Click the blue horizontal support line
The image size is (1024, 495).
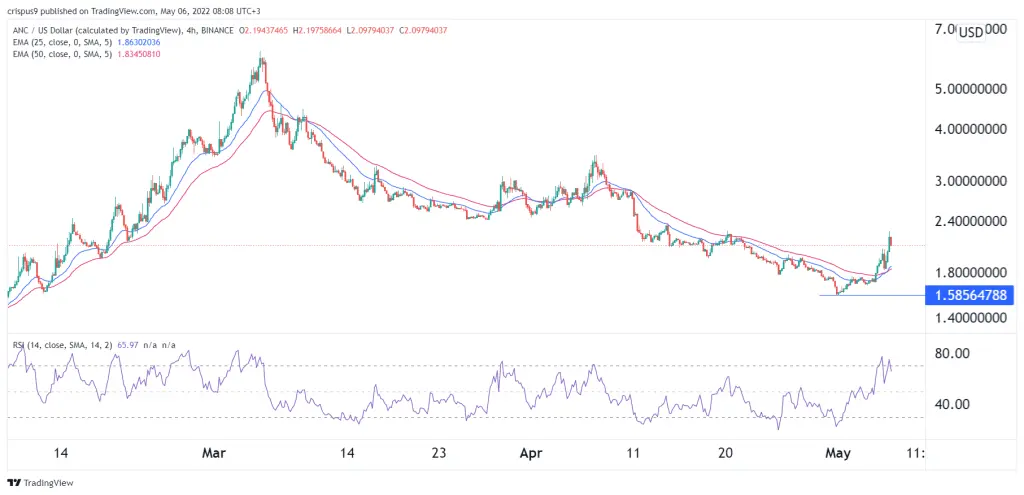click(871, 295)
